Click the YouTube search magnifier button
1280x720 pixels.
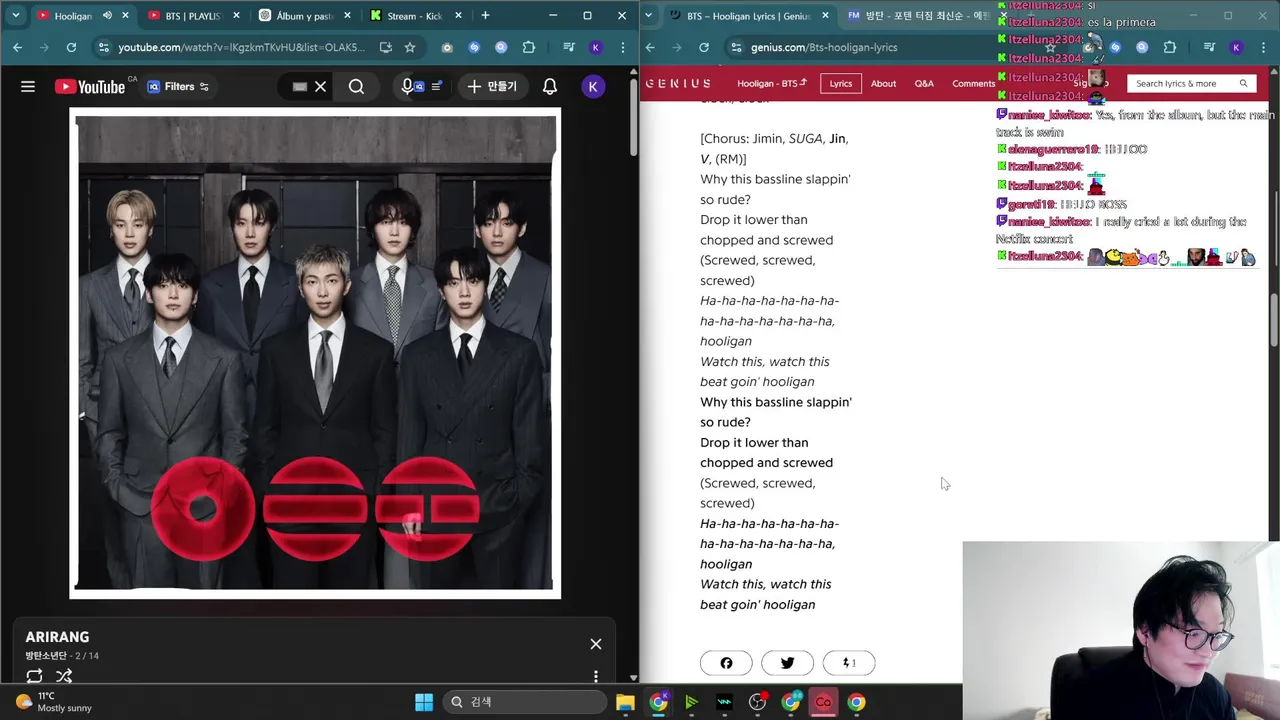coord(356,87)
